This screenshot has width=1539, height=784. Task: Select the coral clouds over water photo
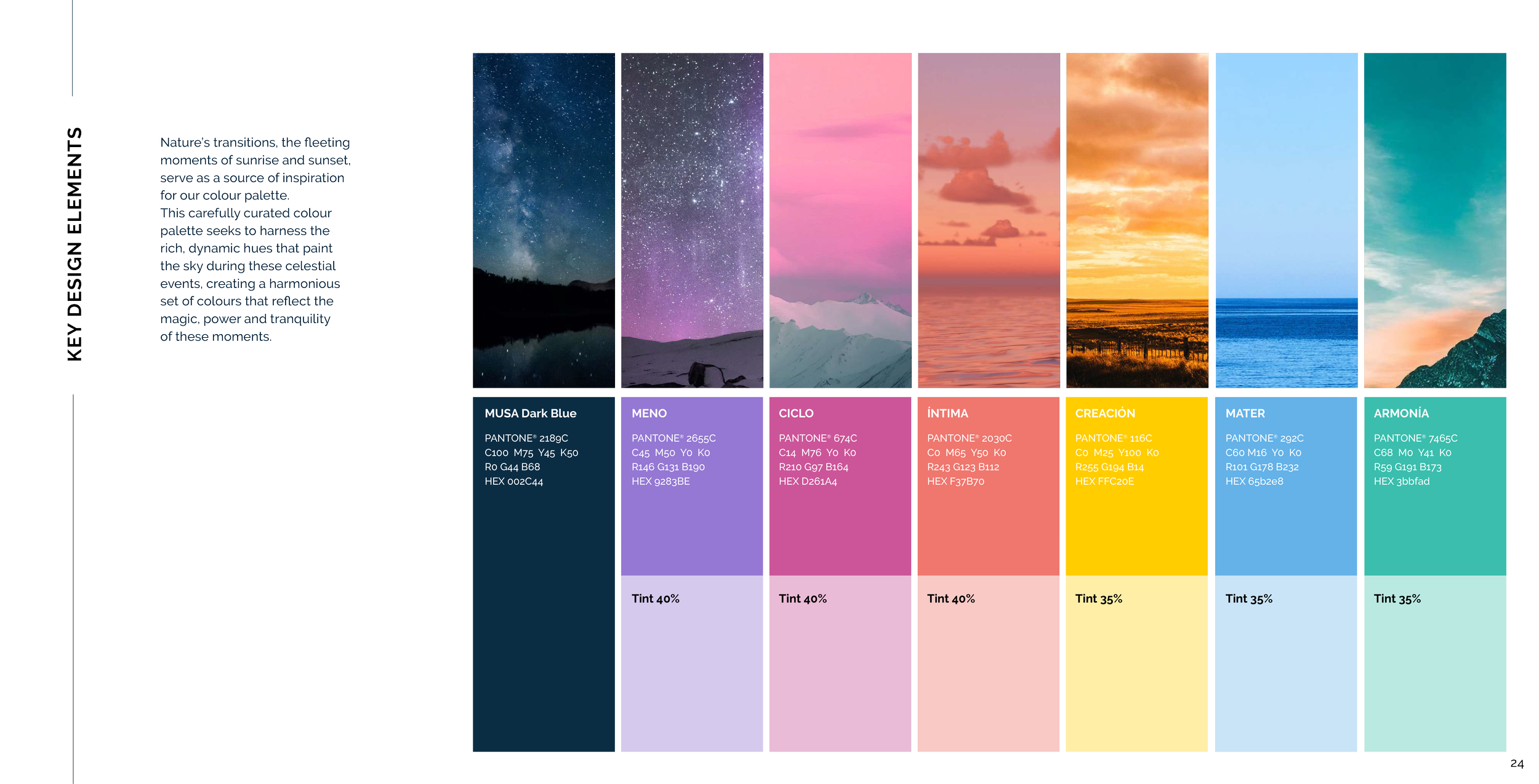(x=989, y=220)
